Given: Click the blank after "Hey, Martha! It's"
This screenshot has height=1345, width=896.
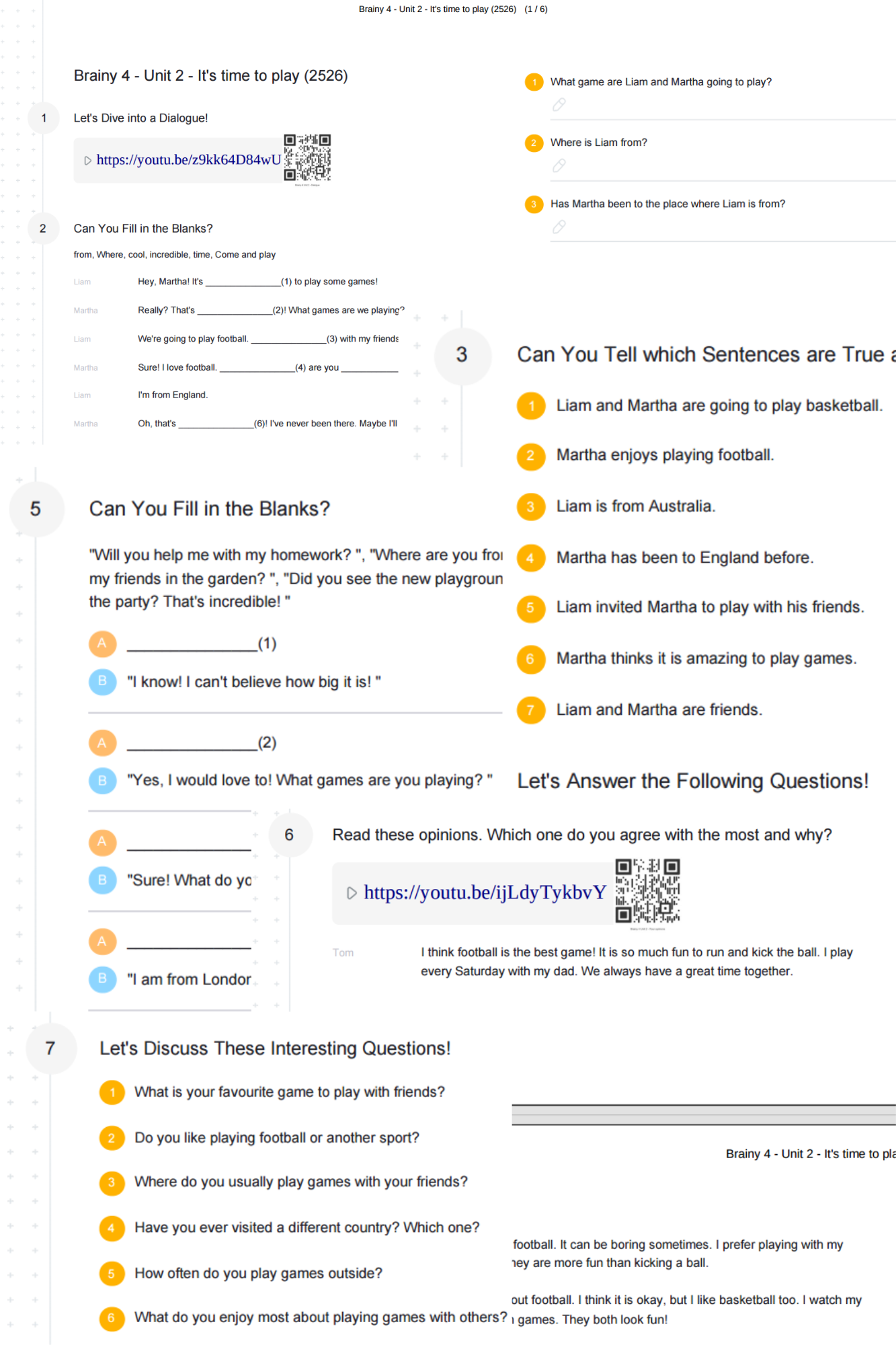Looking at the screenshot, I should point(243,282).
